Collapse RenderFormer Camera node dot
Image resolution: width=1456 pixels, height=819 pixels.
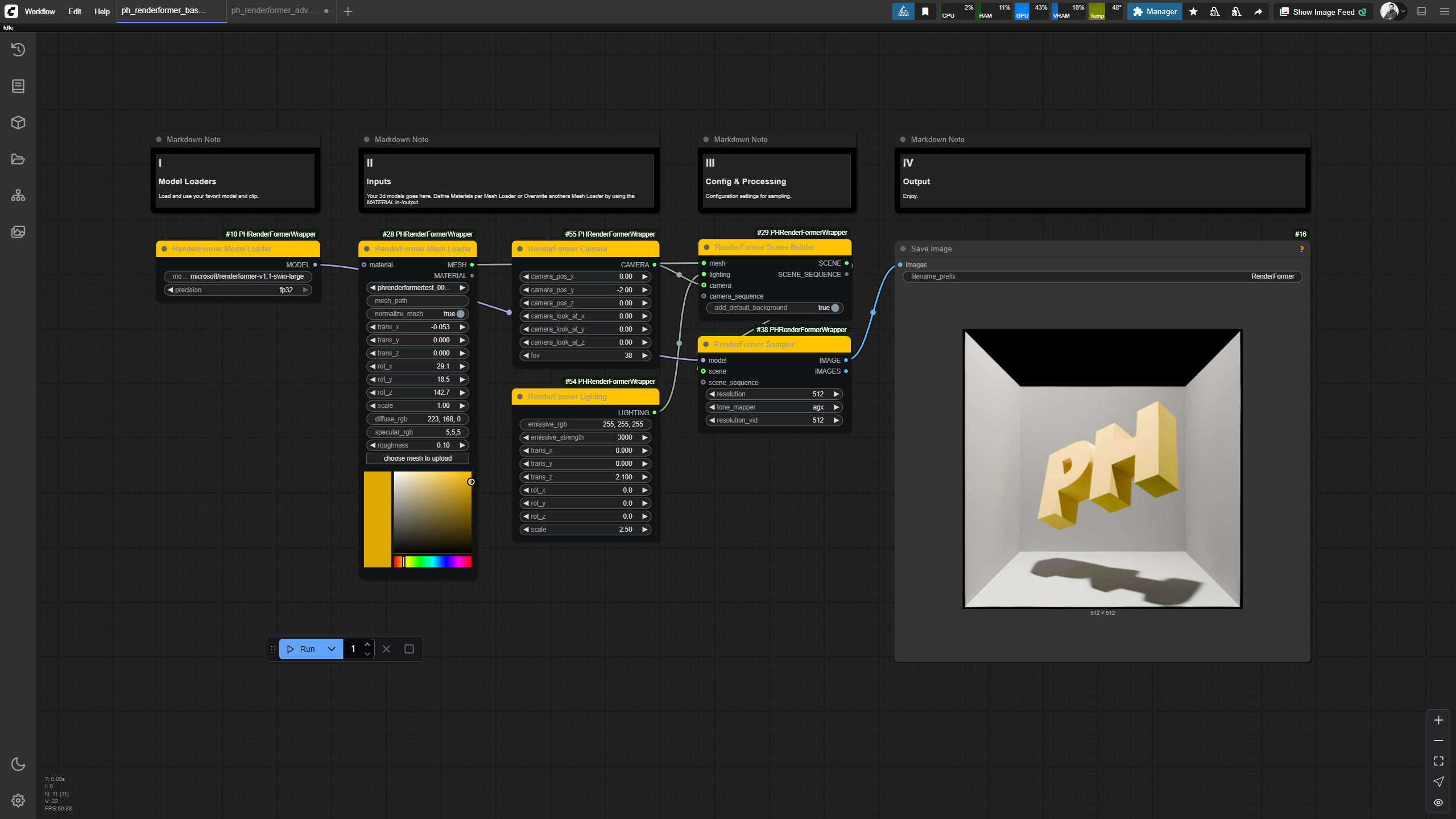(x=520, y=249)
